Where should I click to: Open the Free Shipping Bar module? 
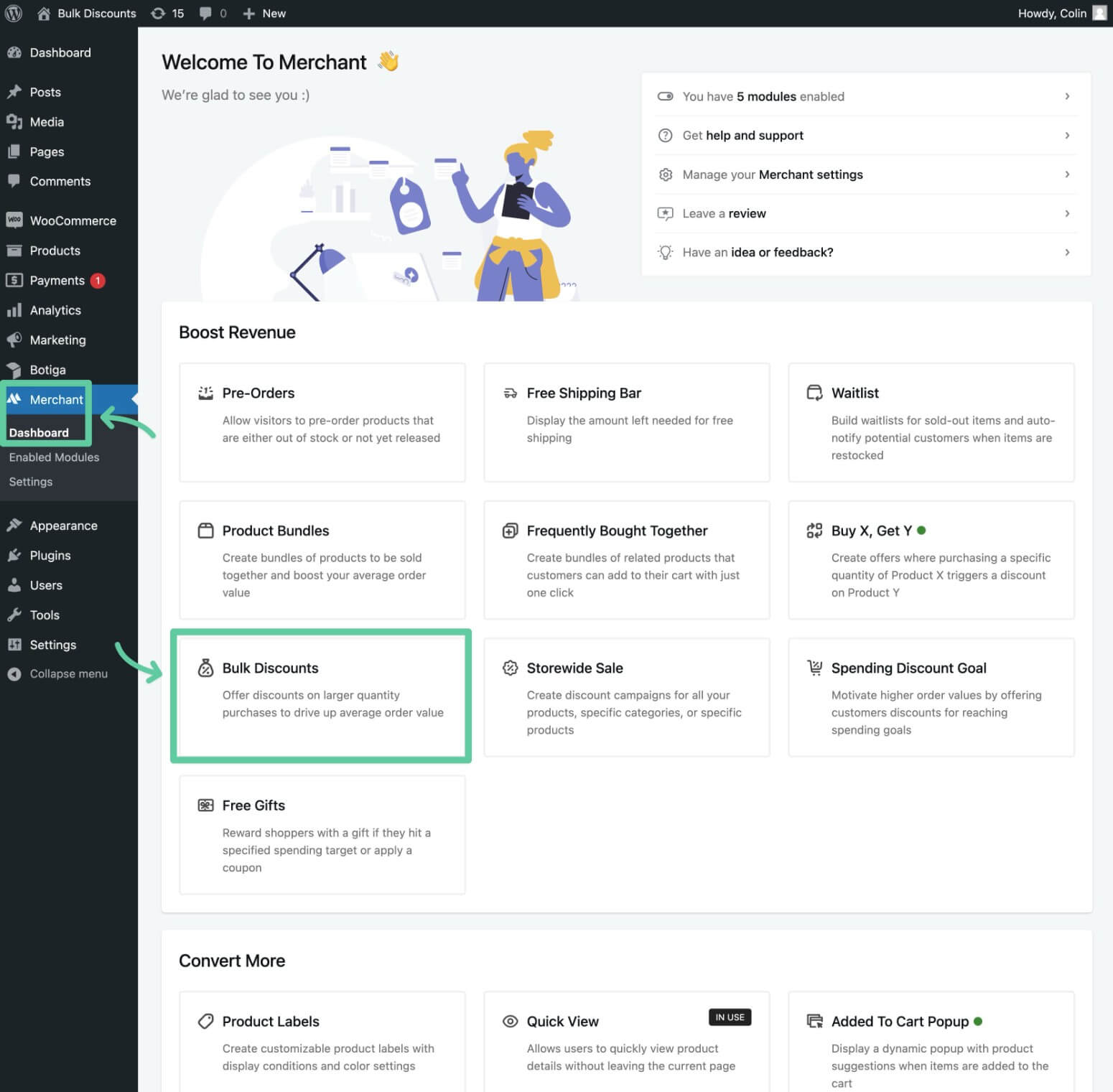coord(627,422)
